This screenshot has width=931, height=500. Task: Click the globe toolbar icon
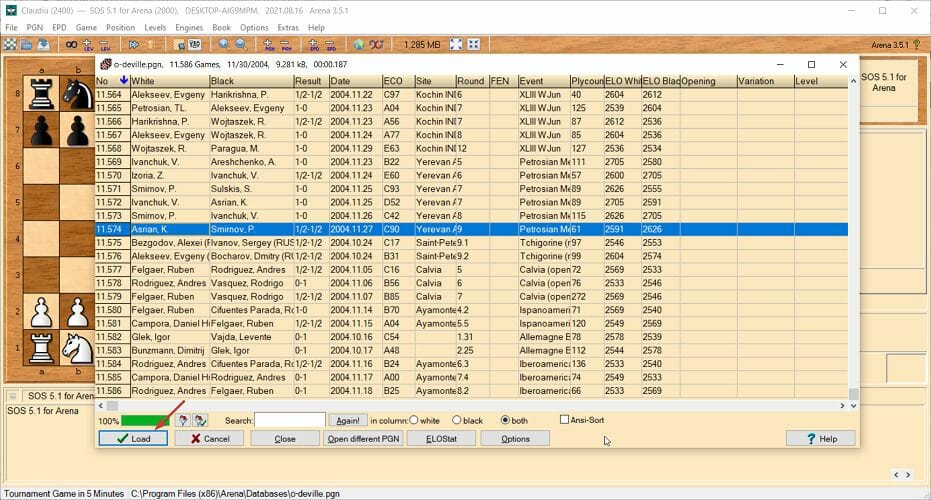pyautogui.click(x=359, y=45)
